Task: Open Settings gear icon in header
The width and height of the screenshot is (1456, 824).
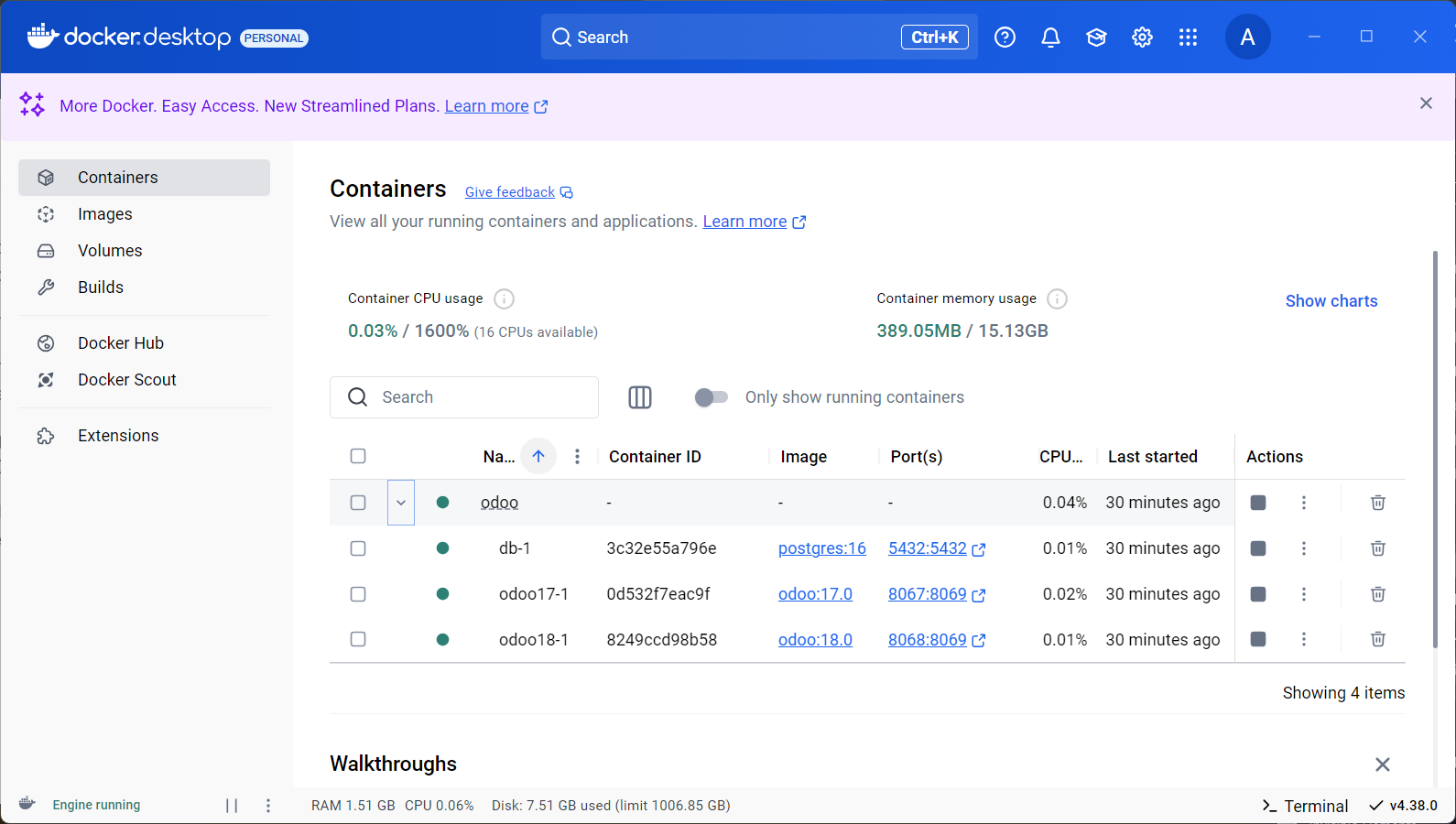Action: tap(1142, 38)
